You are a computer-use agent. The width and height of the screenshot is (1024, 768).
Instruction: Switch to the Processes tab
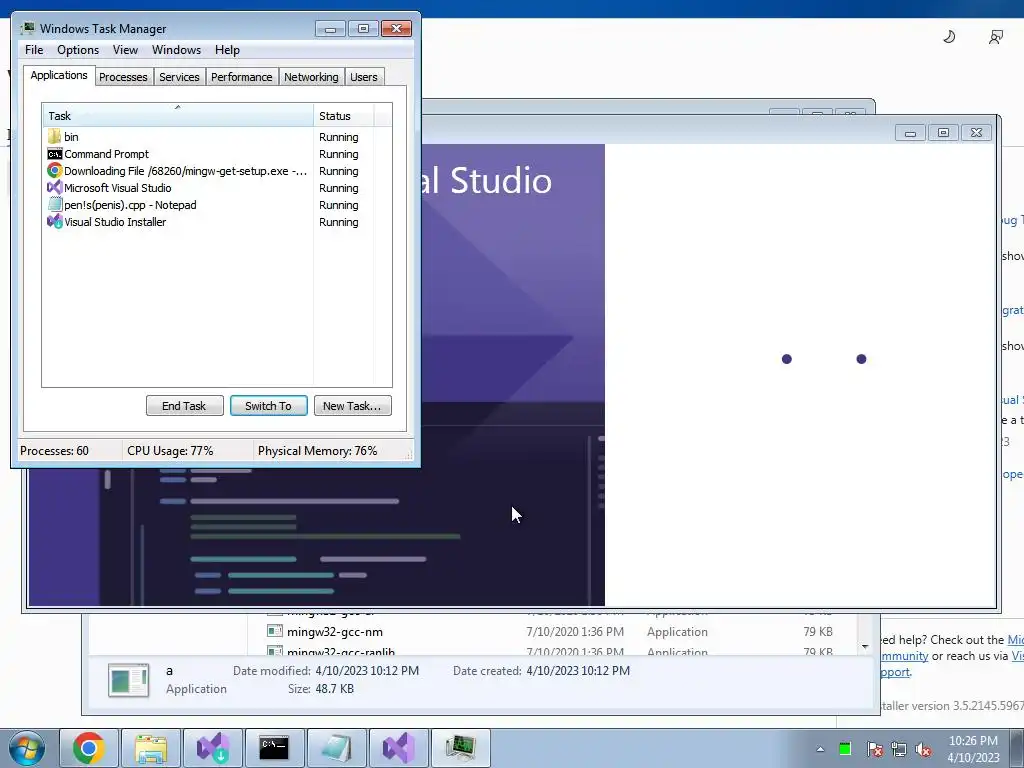(123, 77)
